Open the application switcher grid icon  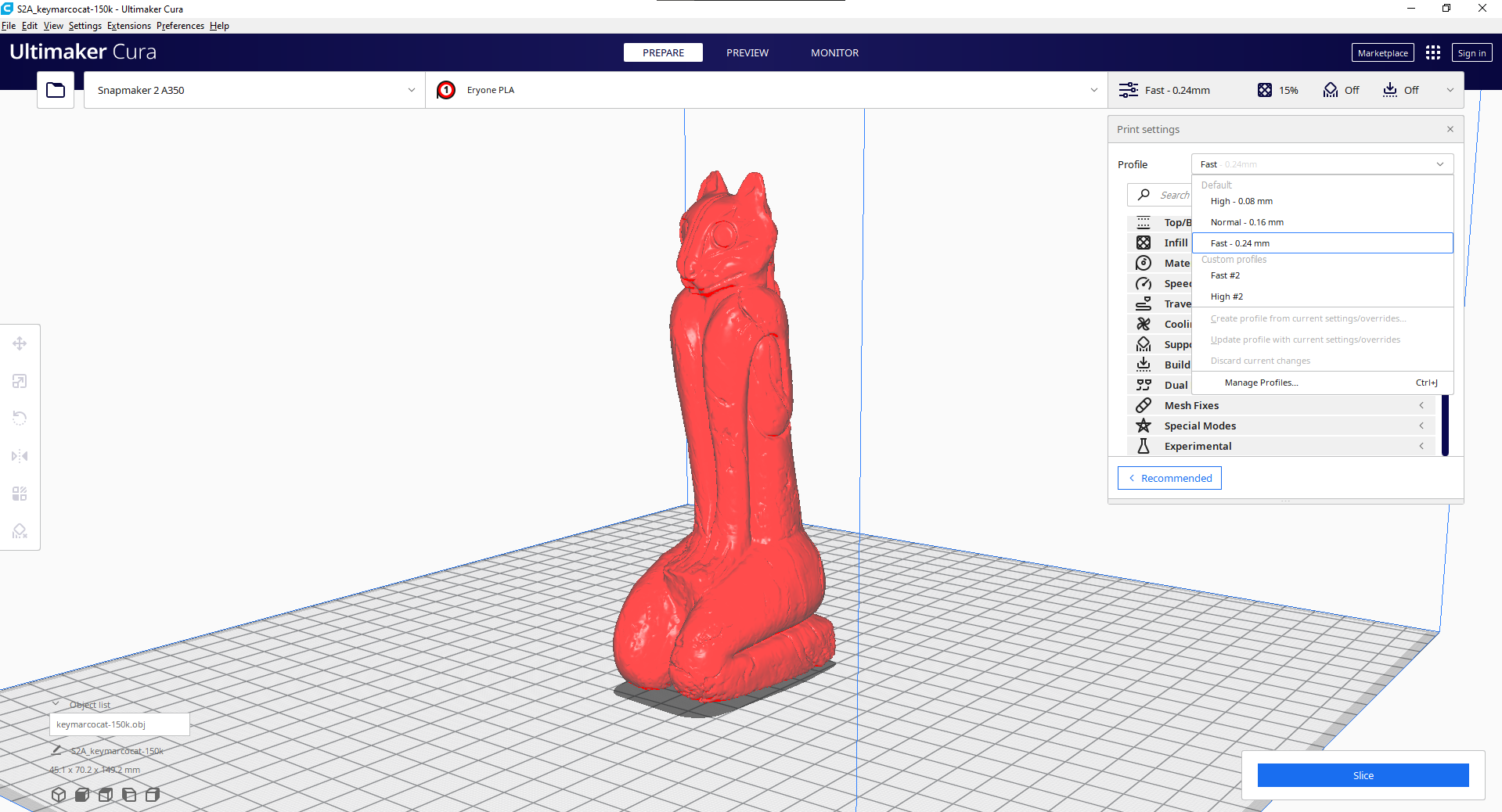pos(1433,52)
